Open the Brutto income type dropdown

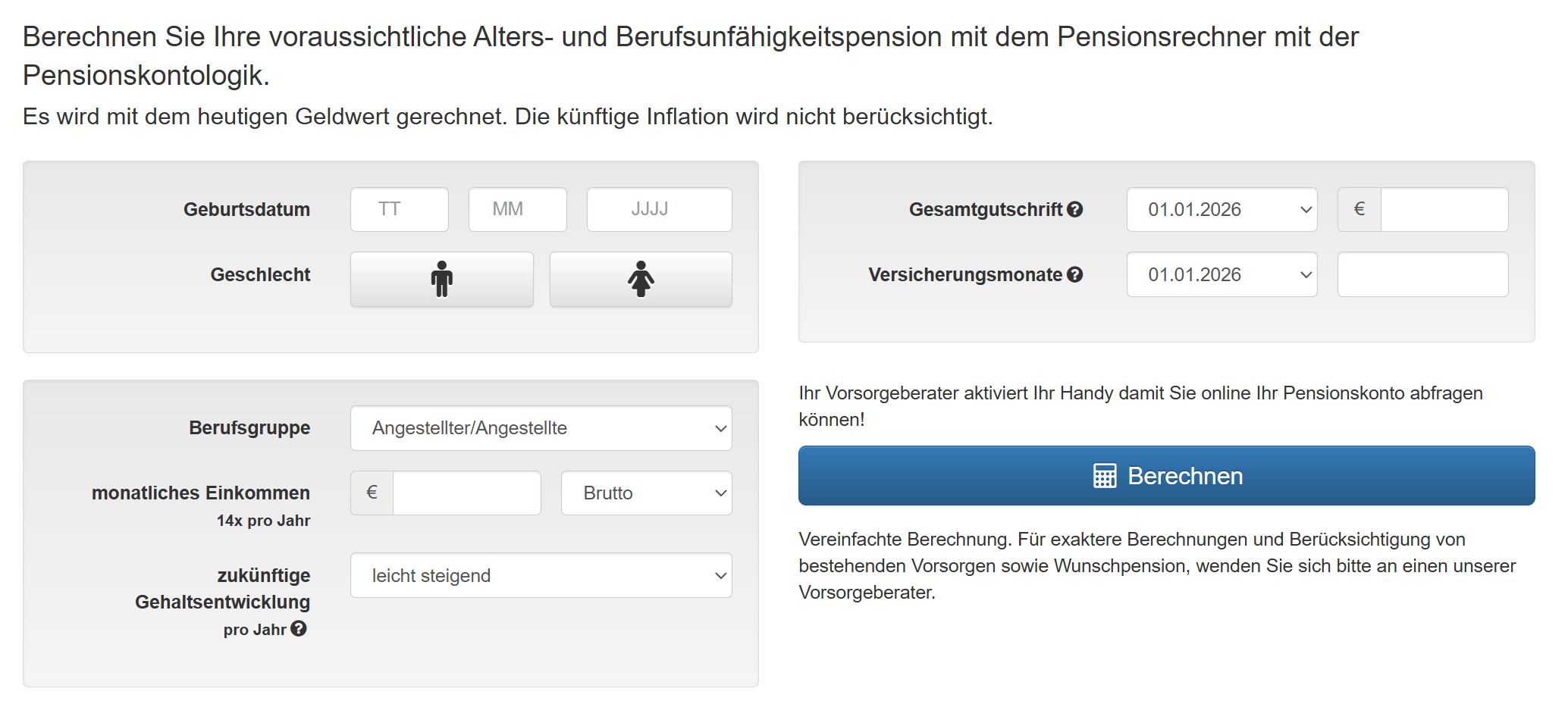646,493
